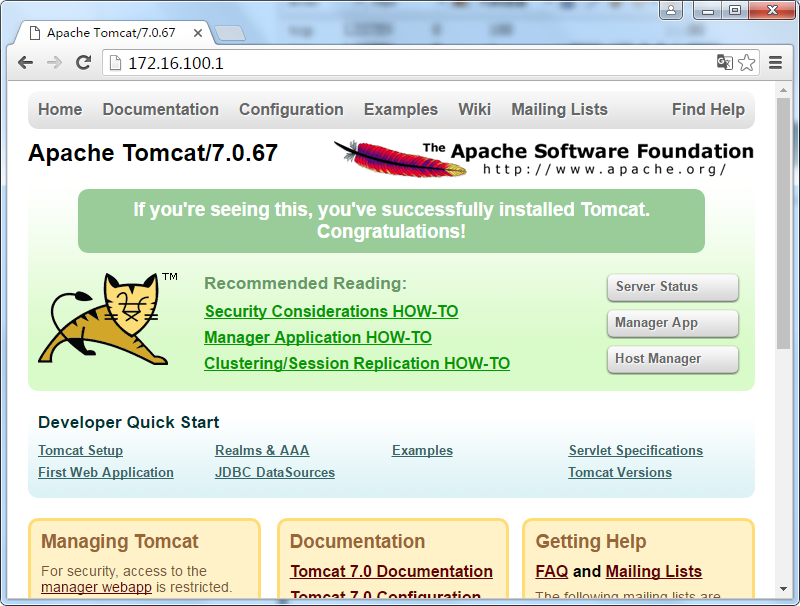The width and height of the screenshot is (800, 606).
Task: Click the Developer Quick Start heading
Action: point(129,422)
